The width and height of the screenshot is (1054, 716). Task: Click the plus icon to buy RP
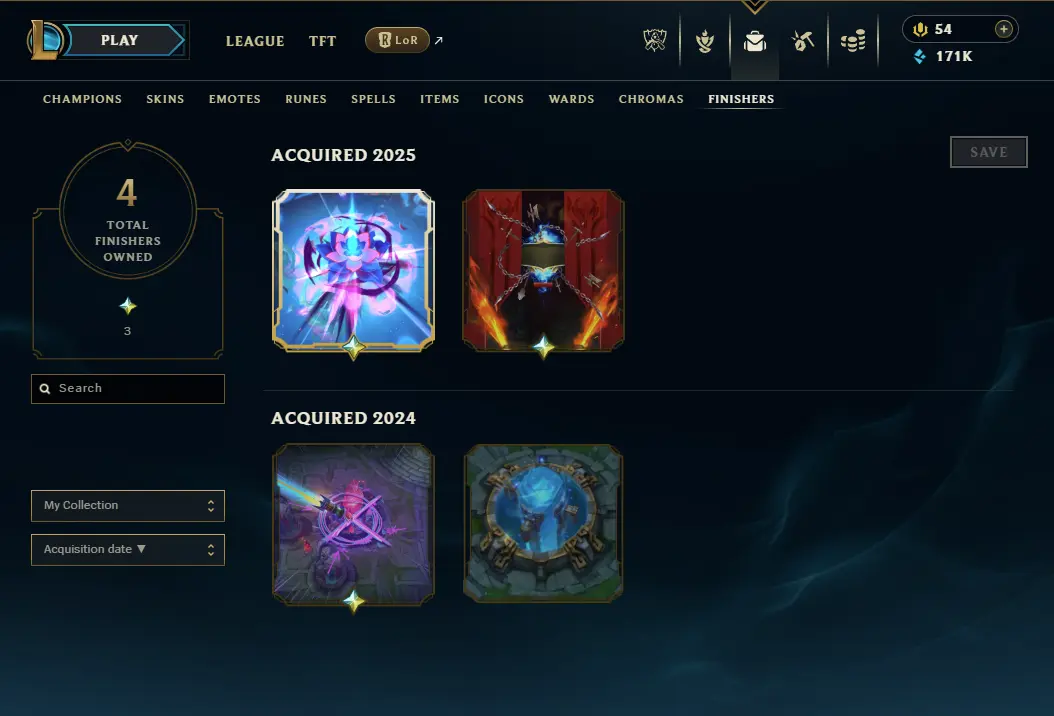(x=1004, y=29)
